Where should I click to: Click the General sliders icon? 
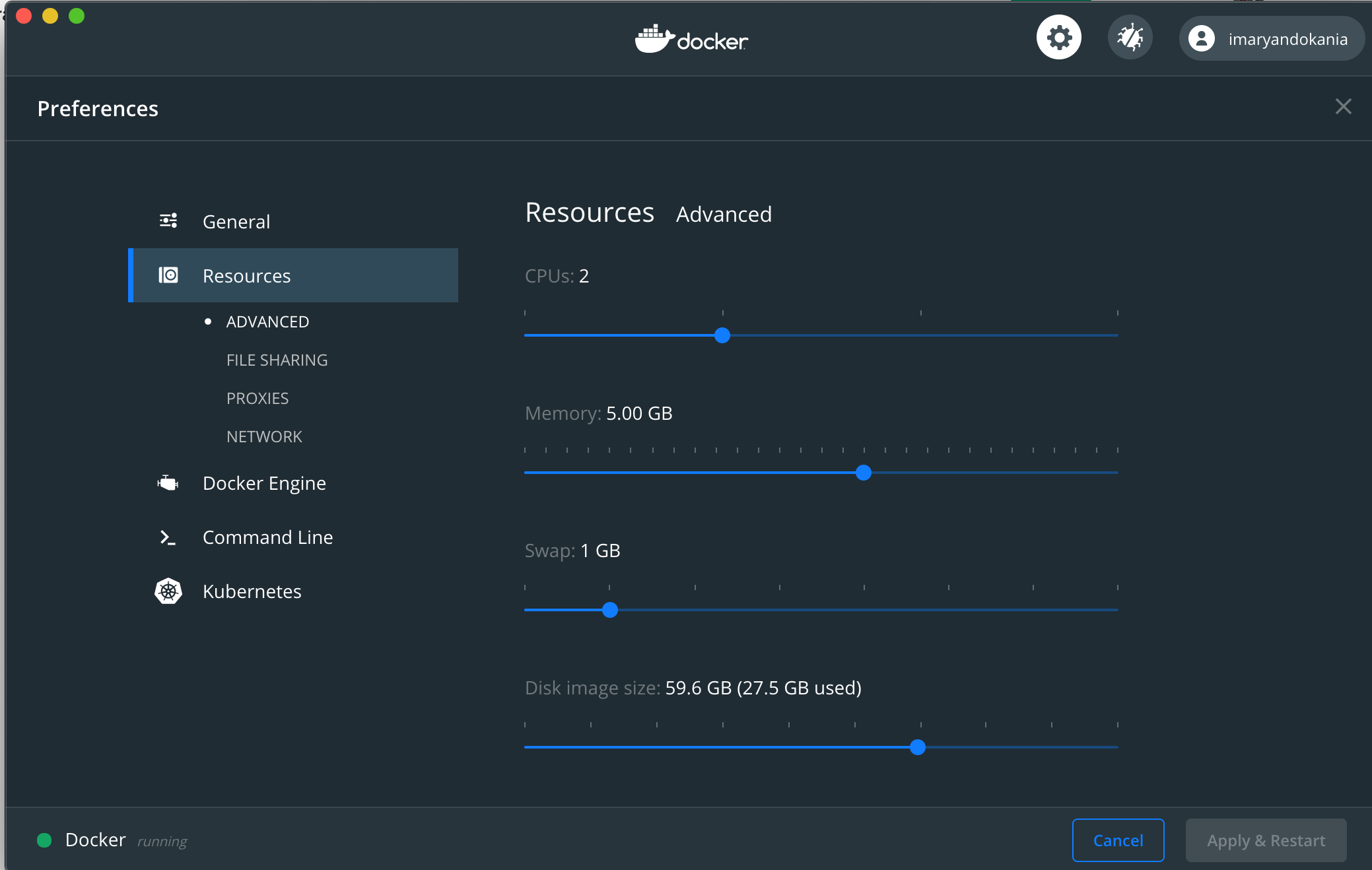(168, 220)
